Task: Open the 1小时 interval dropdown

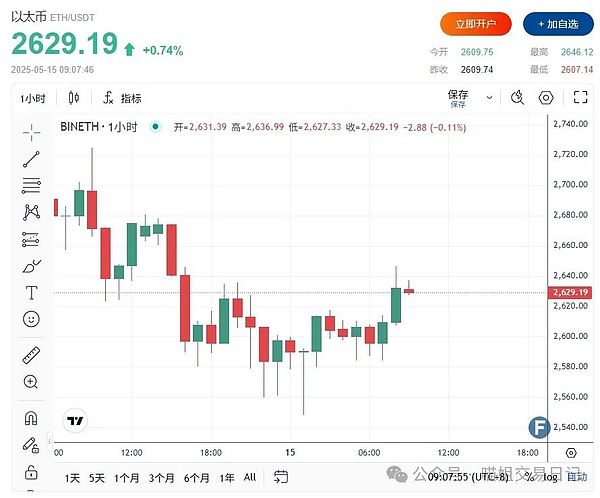Action: (x=33, y=98)
